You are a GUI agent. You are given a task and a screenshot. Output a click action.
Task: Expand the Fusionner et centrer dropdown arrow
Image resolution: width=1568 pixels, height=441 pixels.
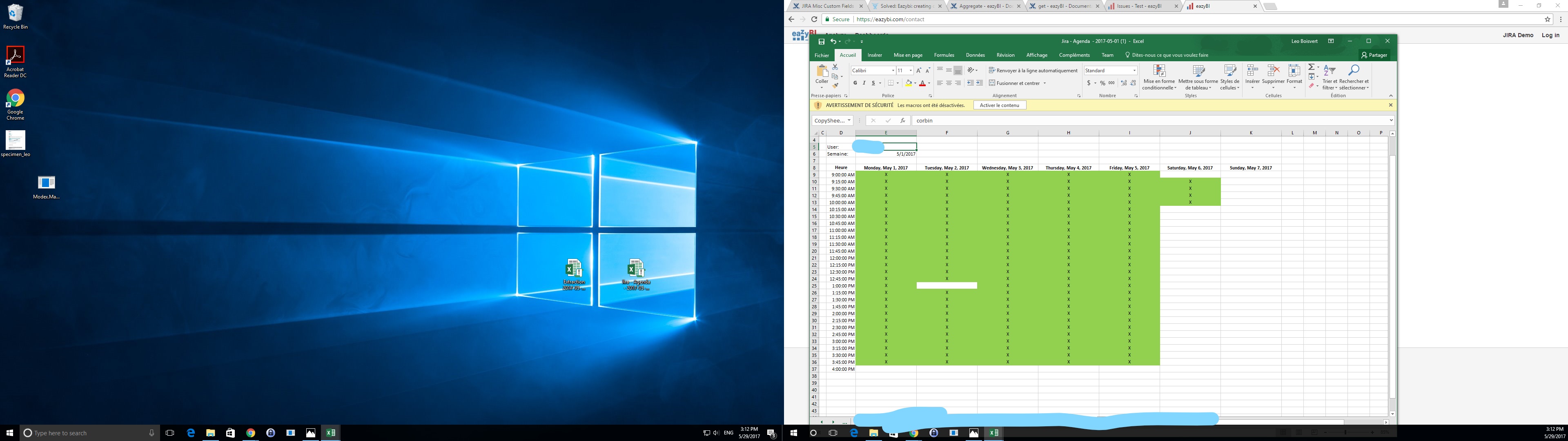coord(1045,83)
